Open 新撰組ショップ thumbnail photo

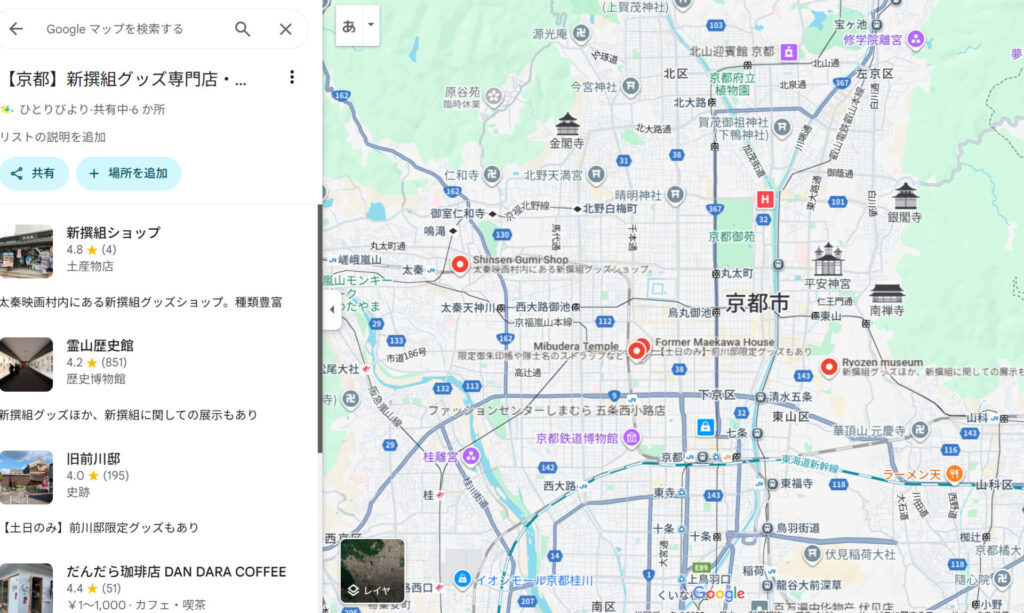(x=26, y=251)
